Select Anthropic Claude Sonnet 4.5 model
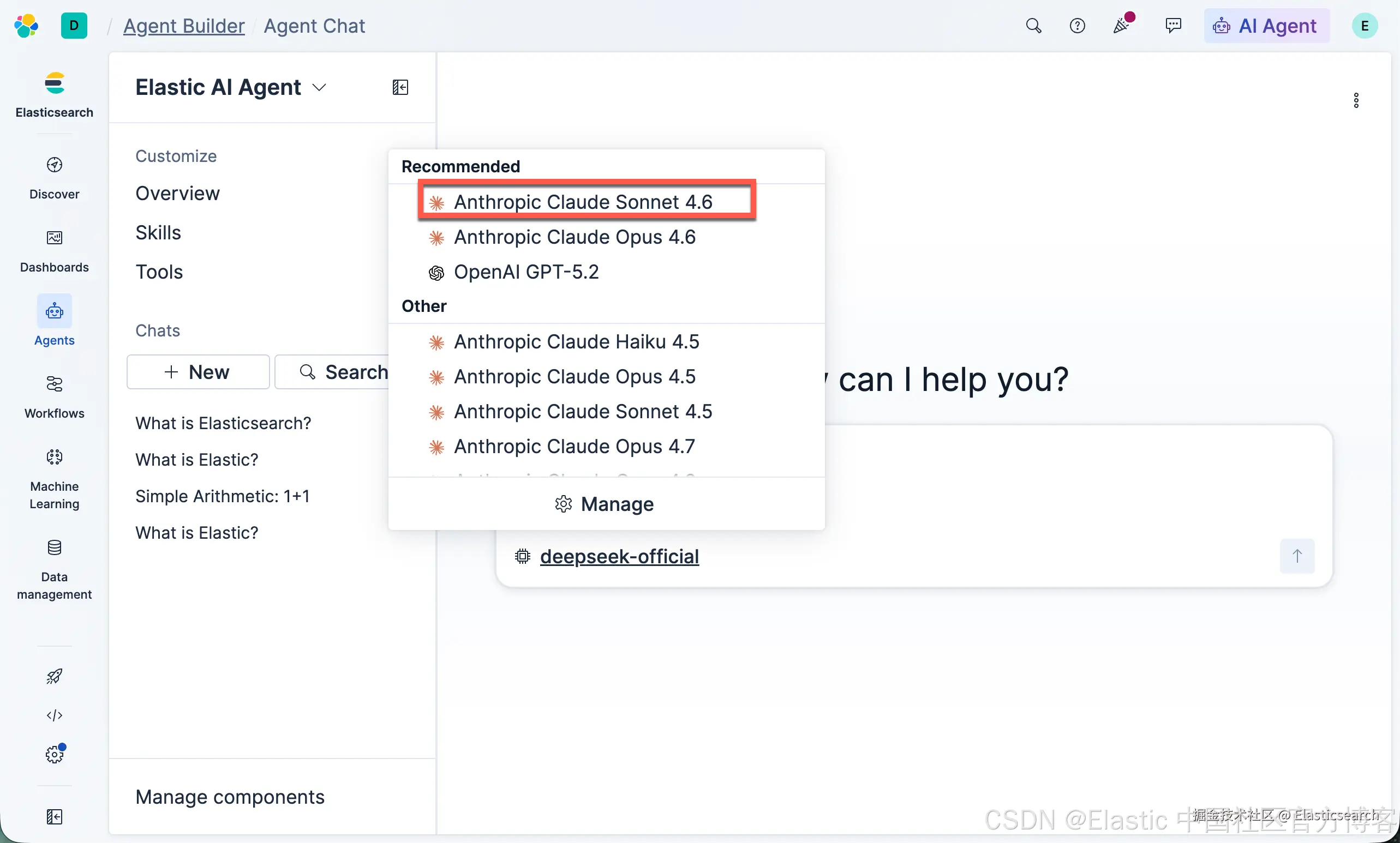Viewport: 1400px width, 843px height. 606,412
